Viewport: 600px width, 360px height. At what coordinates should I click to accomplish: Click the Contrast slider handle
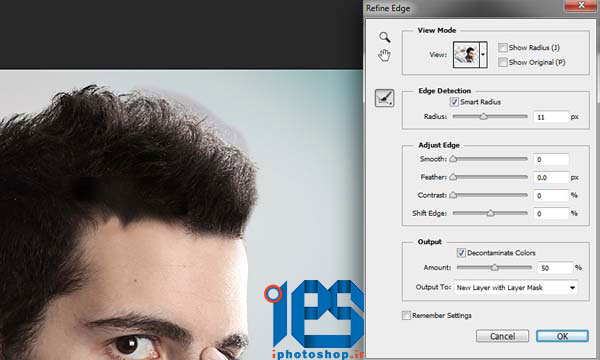point(453,195)
